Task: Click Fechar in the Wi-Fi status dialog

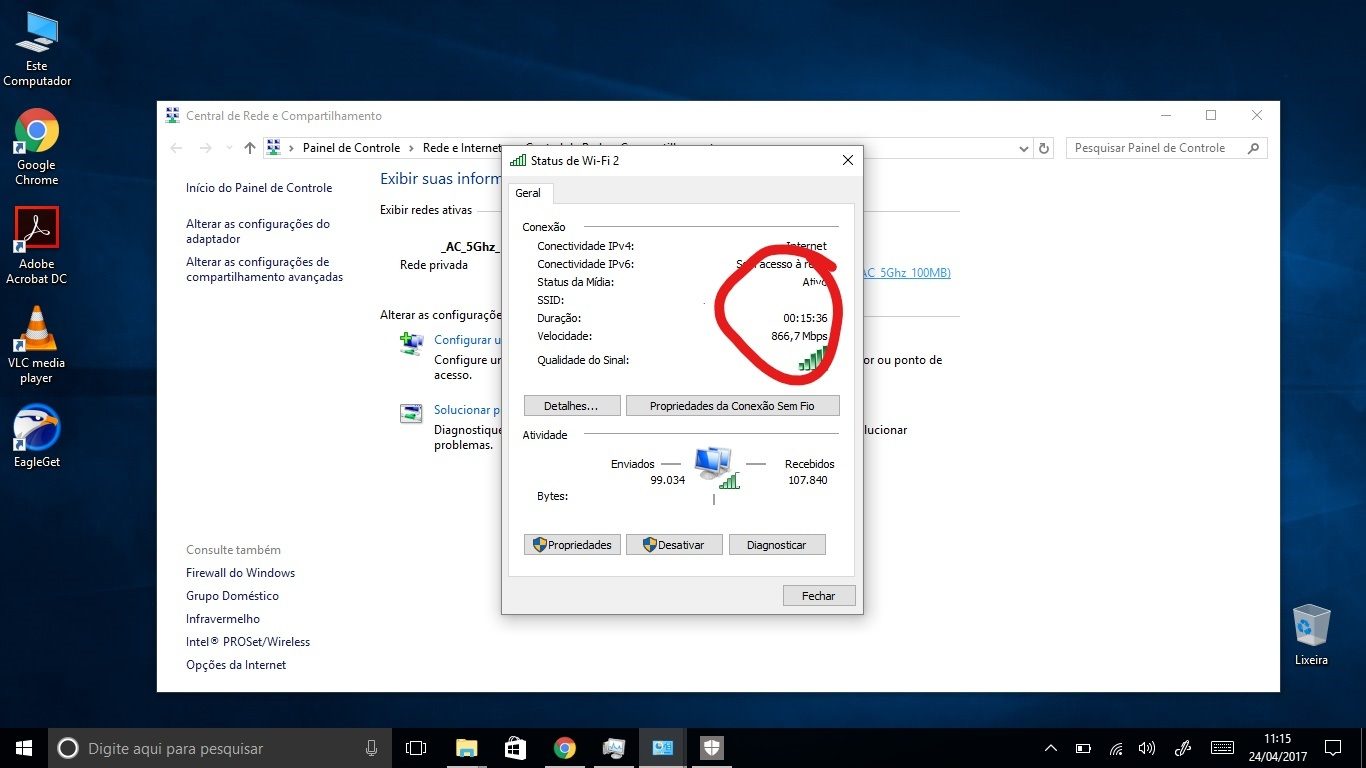Action: point(818,596)
